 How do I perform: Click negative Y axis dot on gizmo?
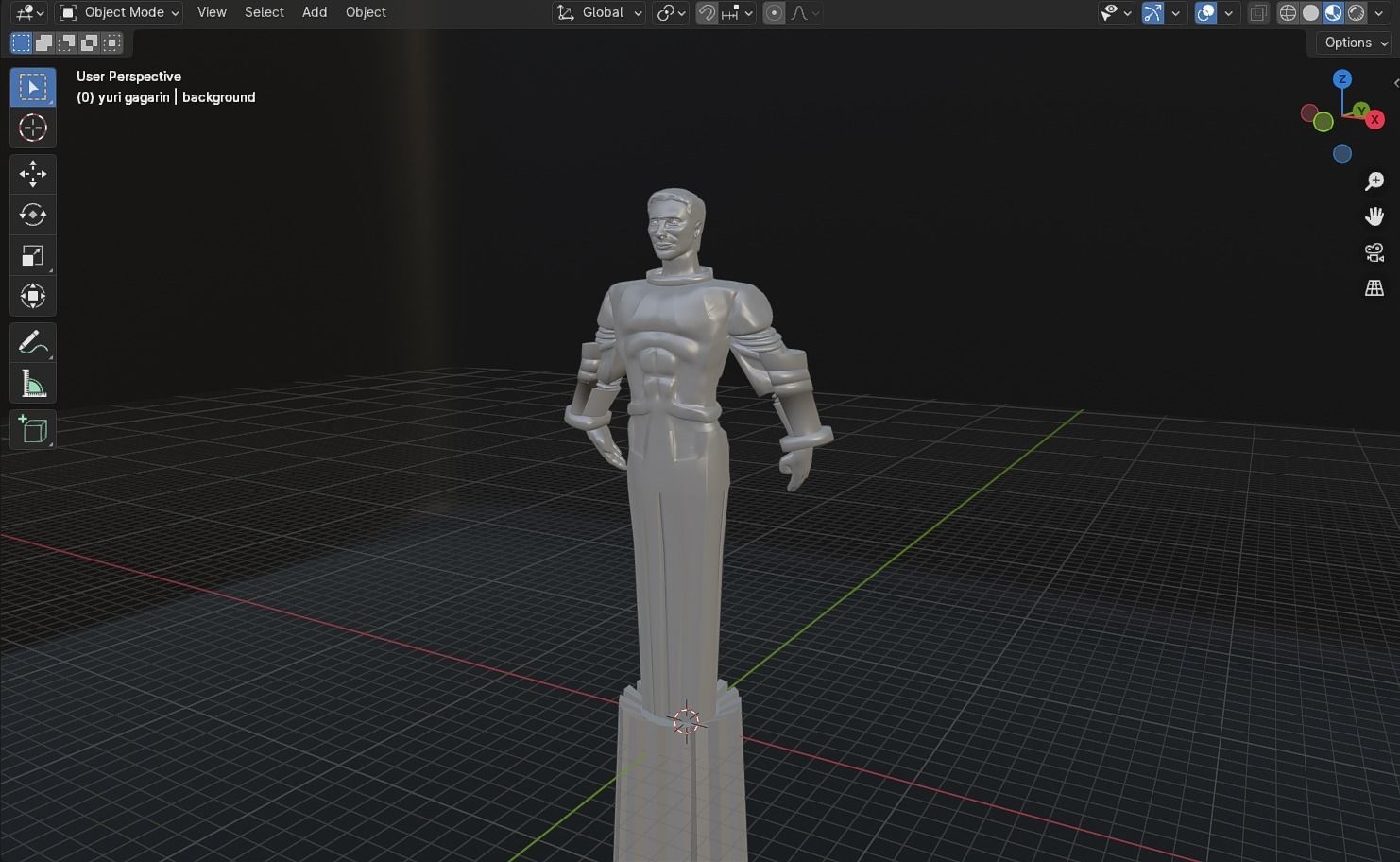[x=1323, y=122]
